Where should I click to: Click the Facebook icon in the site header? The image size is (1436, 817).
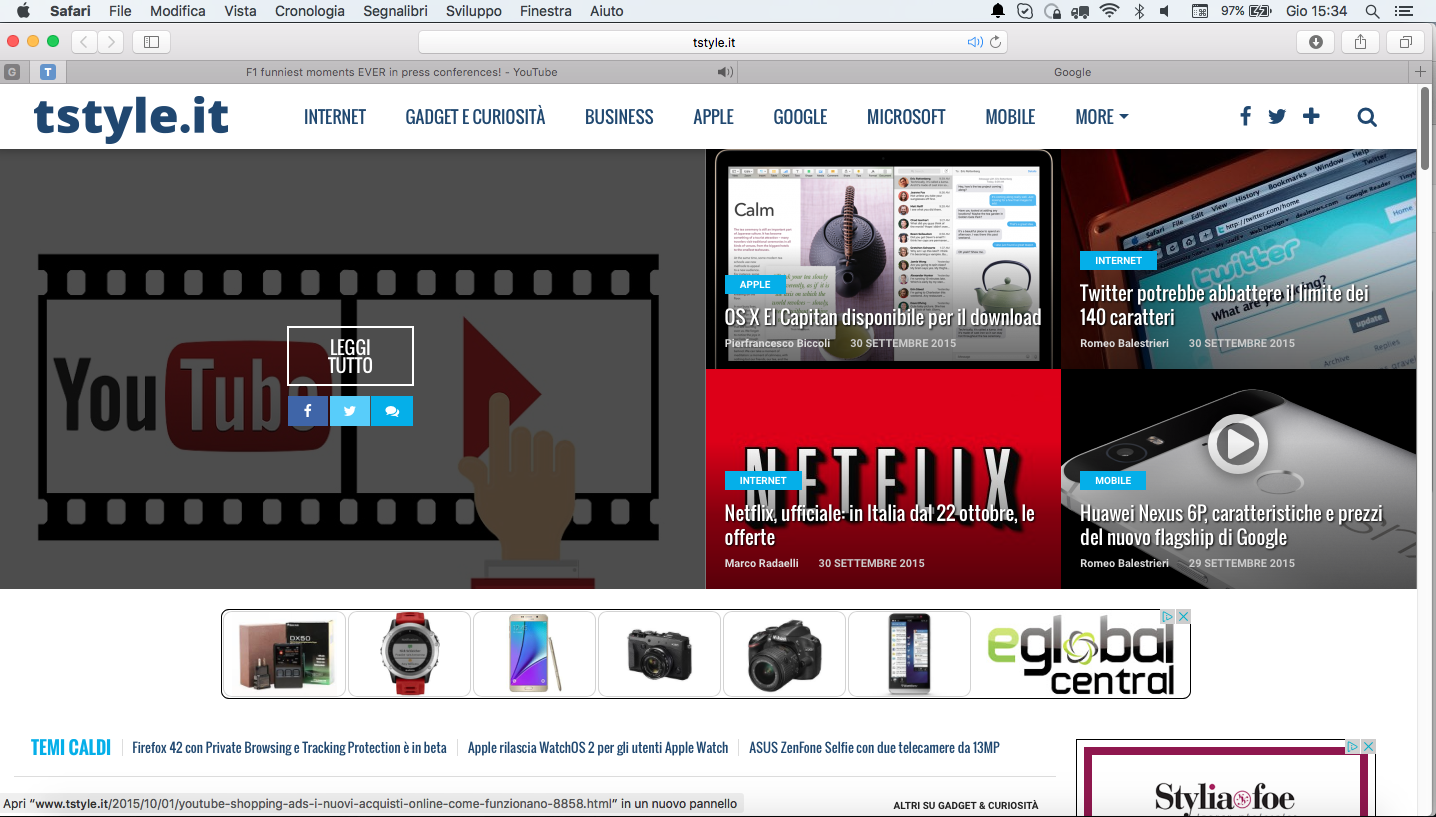pyautogui.click(x=1244, y=116)
